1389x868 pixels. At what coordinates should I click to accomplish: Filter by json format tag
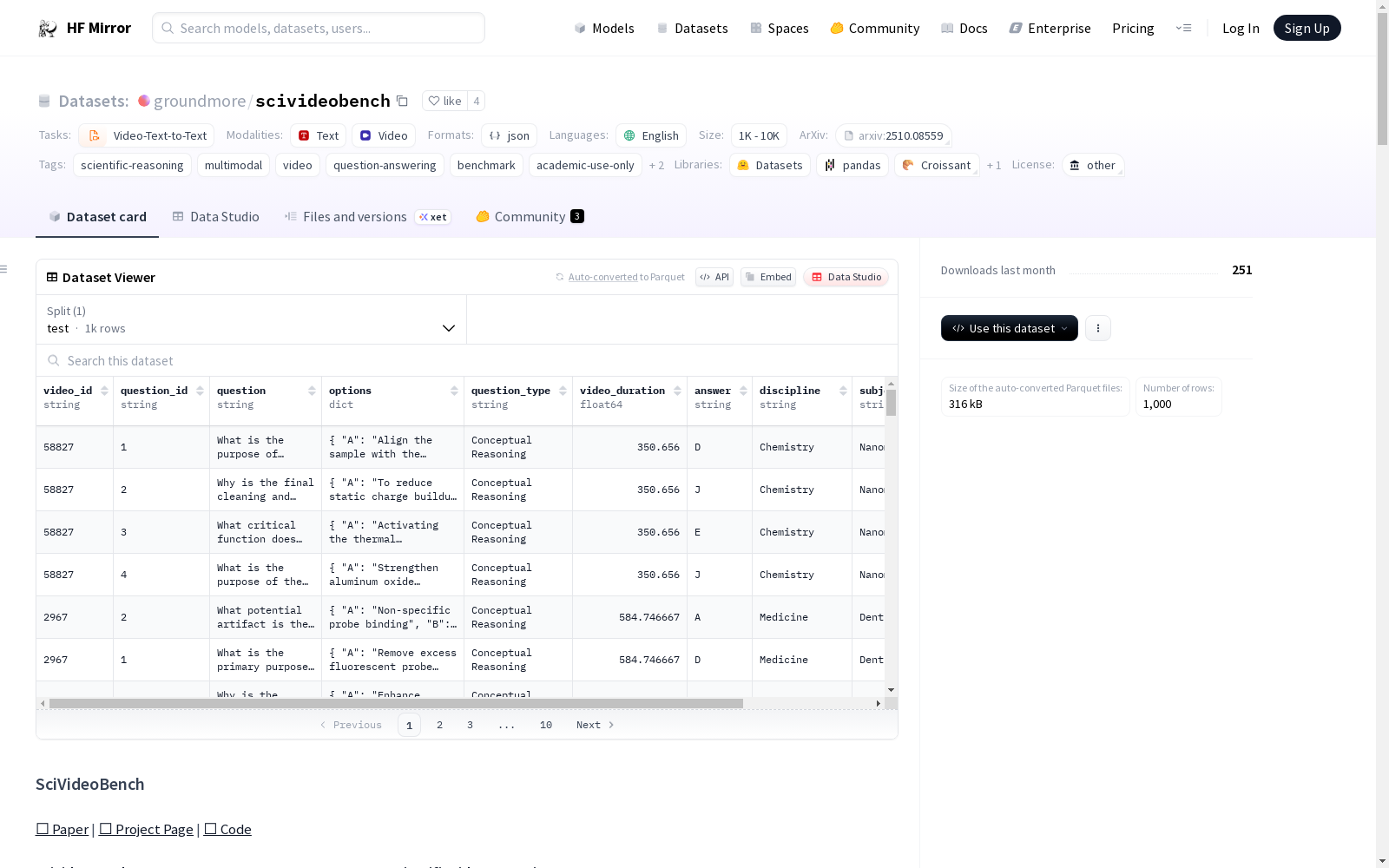click(x=509, y=135)
